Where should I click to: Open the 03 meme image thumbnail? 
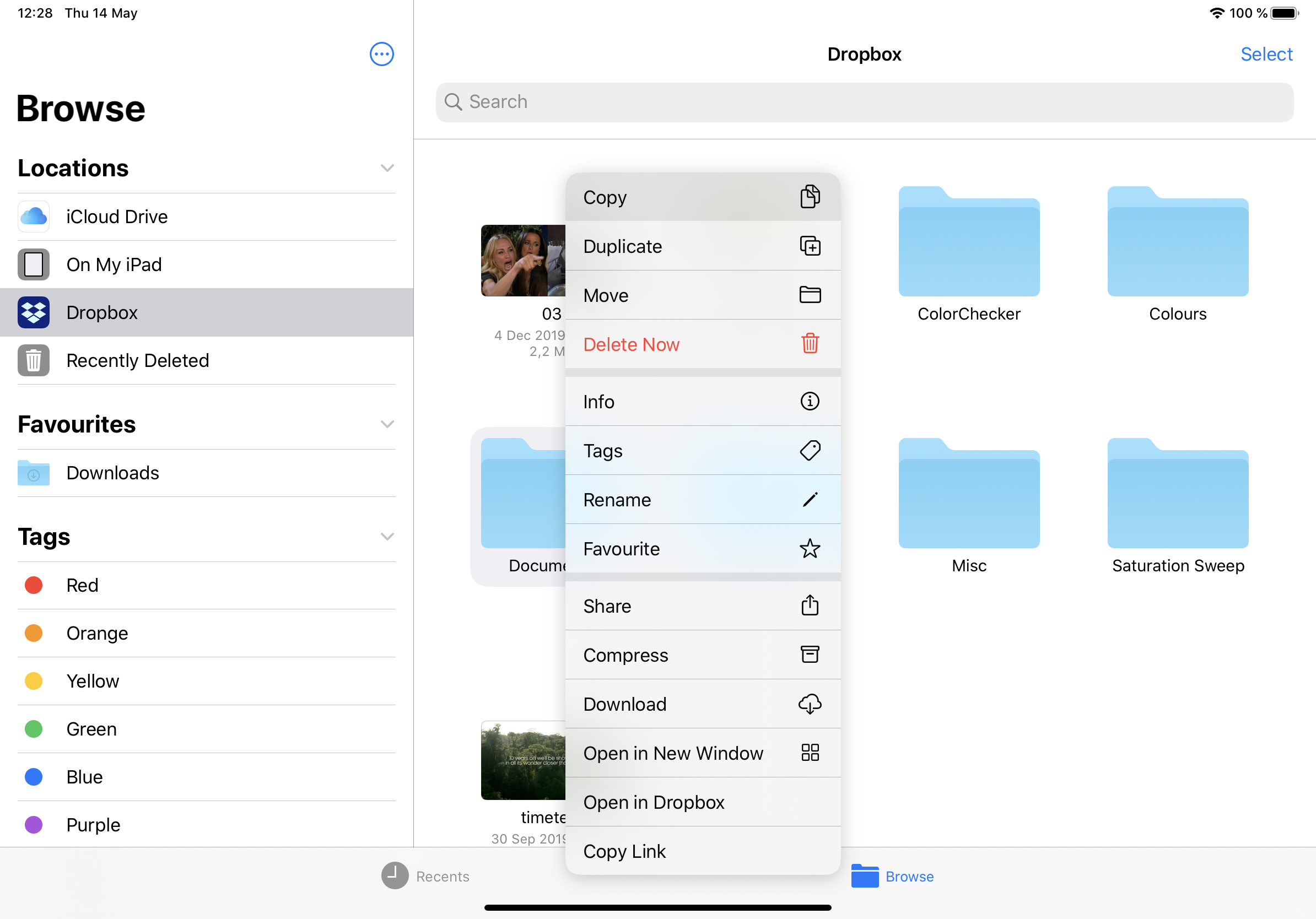(x=523, y=261)
